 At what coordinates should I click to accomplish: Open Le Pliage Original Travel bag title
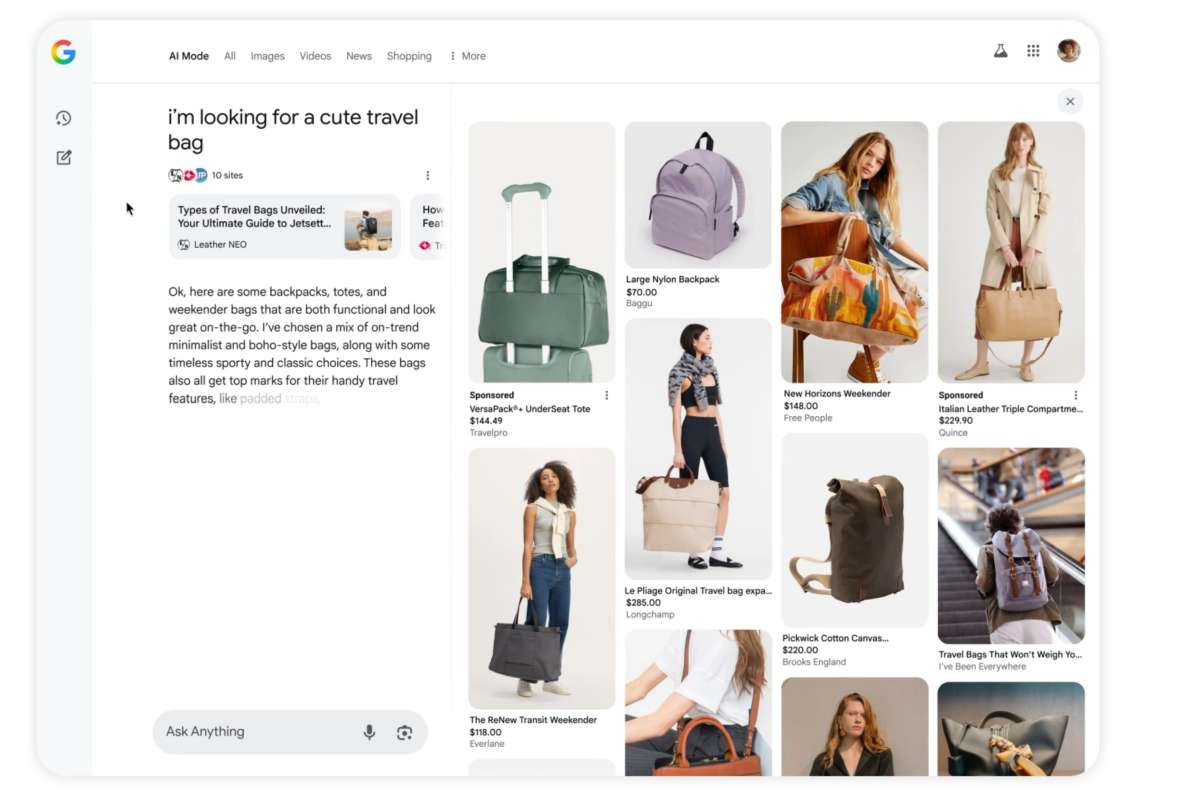[x=698, y=591]
